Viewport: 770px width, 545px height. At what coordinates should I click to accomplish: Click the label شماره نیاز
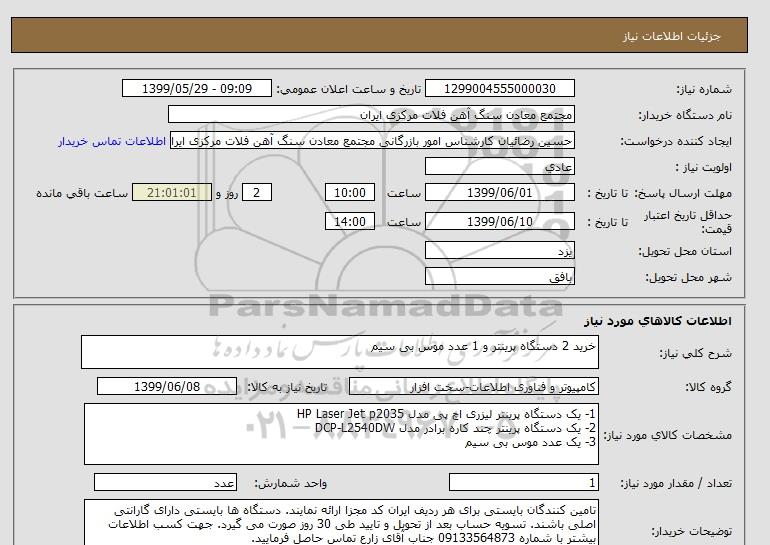pyautogui.click(x=704, y=89)
